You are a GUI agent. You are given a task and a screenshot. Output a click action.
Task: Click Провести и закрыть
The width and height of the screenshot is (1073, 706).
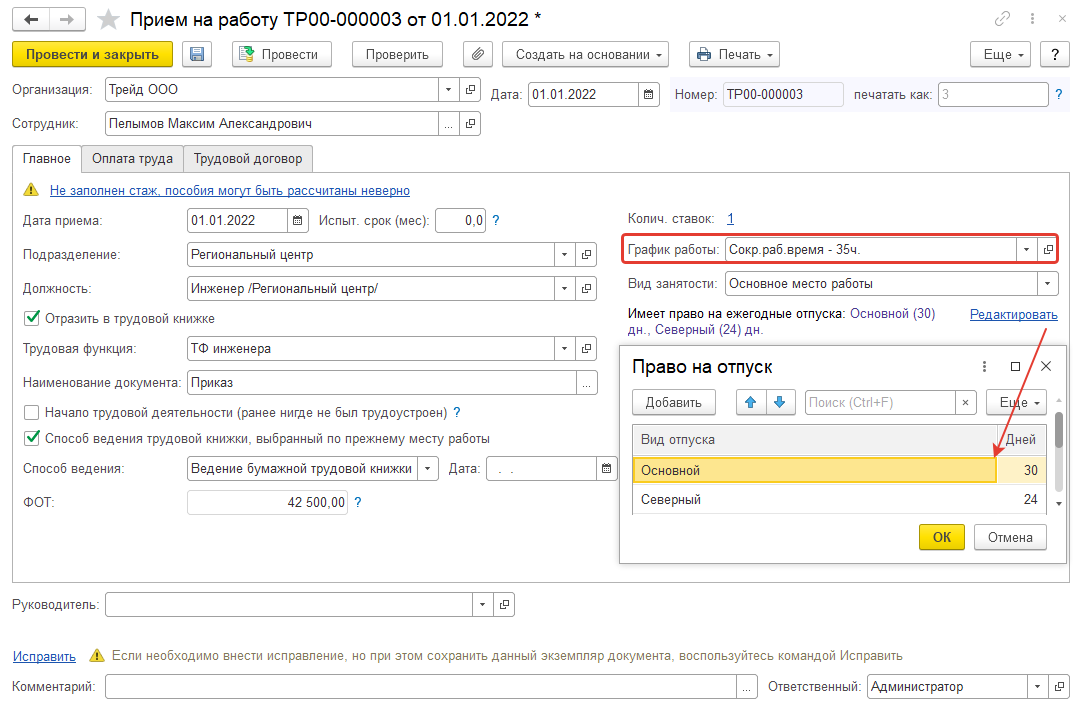92,54
